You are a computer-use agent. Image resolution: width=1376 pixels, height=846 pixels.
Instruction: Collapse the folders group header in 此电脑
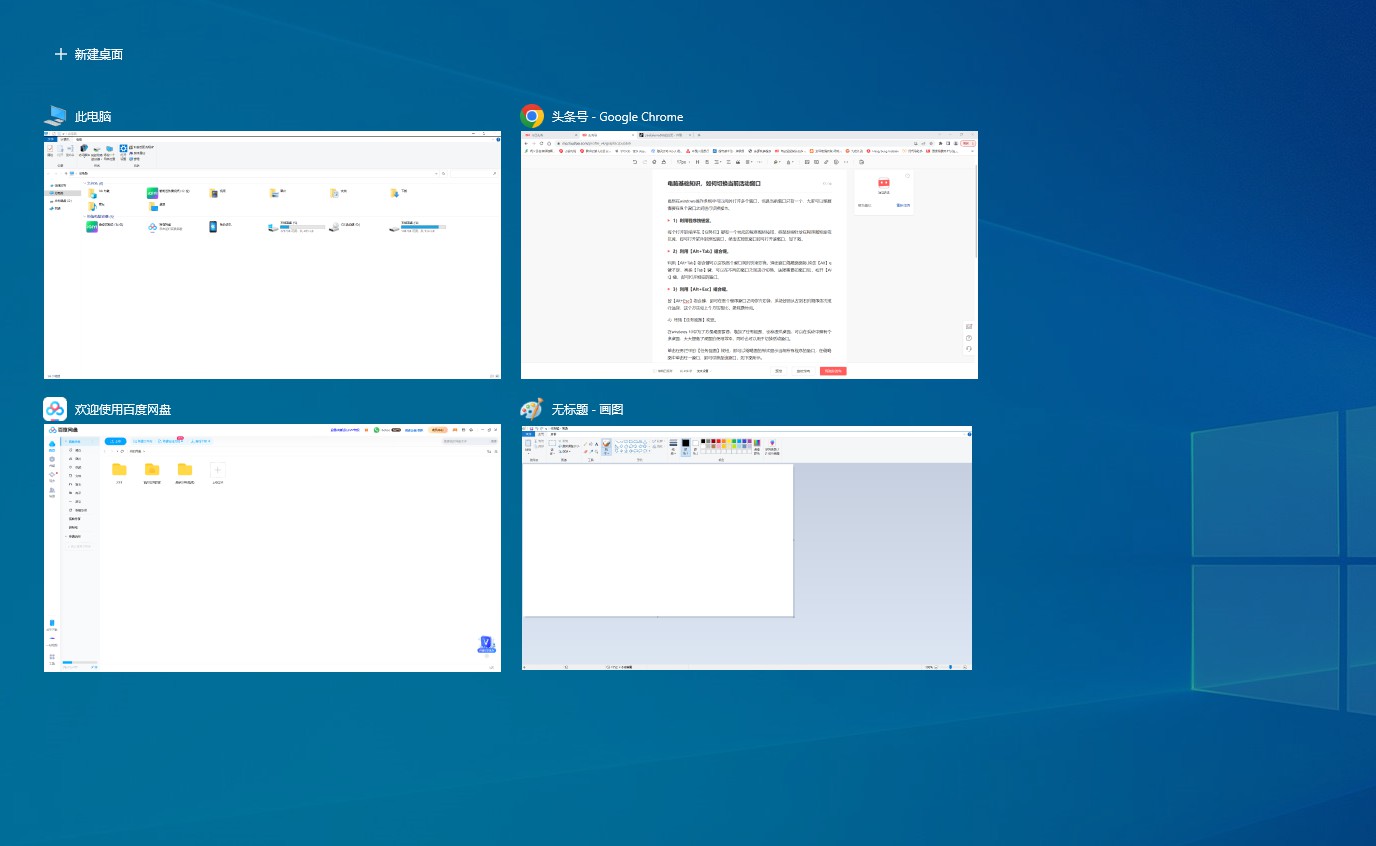click(x=84, y=183)
